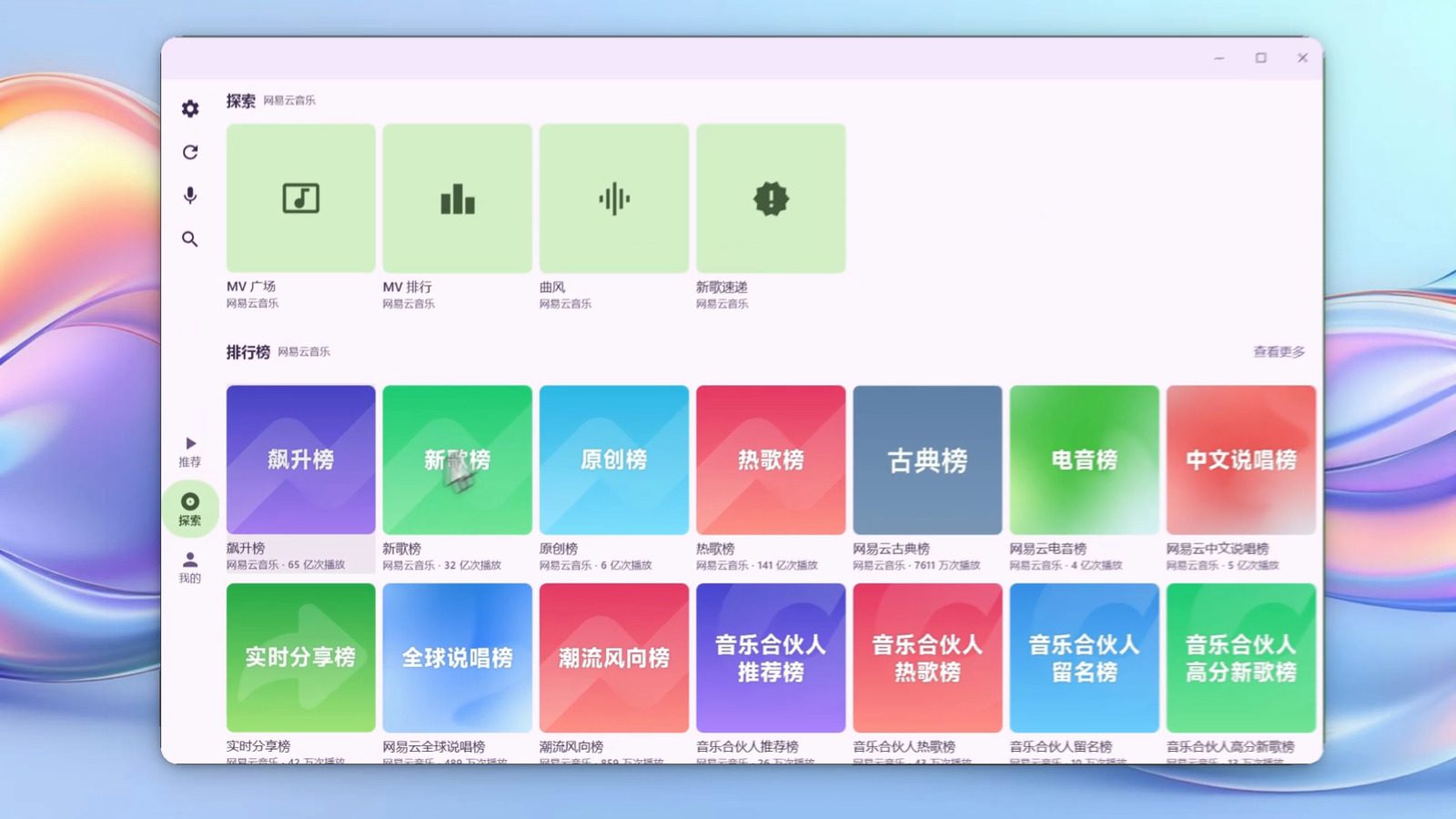The width and height of the screenshot is (1456, 819).
Task: Click the MV 排行 label text
Action: pyautogui.click(x=407, y=287)
